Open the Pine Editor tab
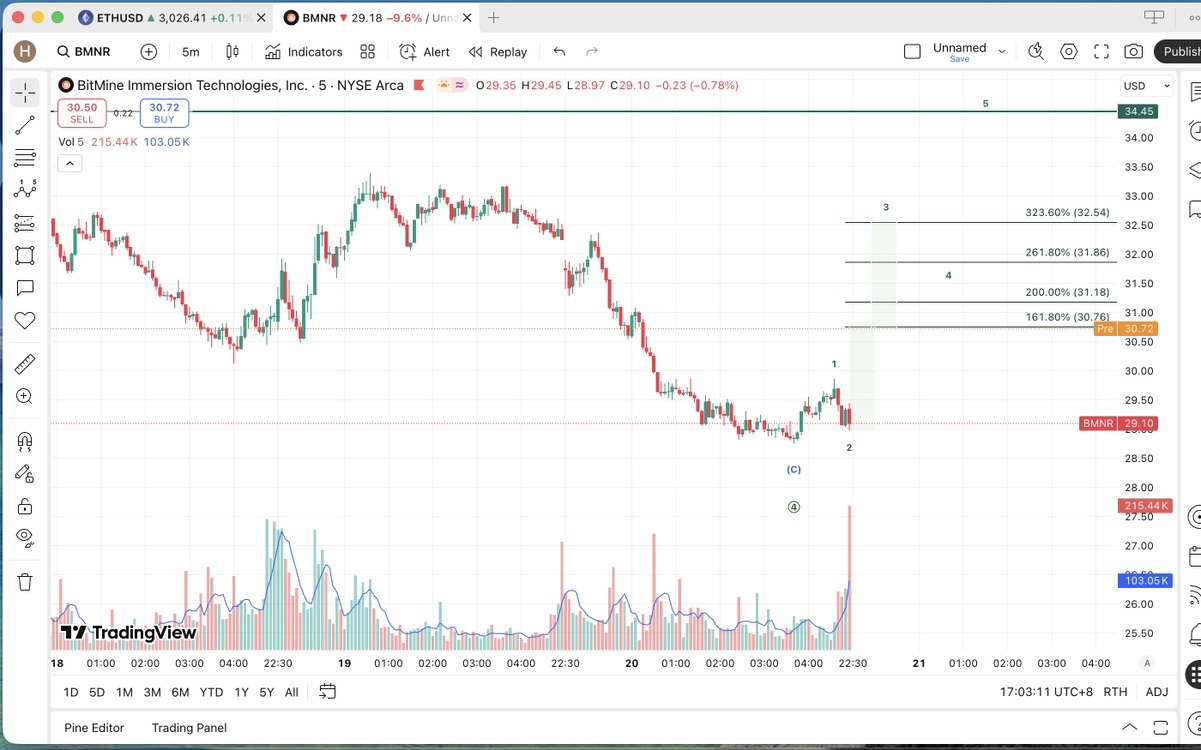 [x=94, y=728]
